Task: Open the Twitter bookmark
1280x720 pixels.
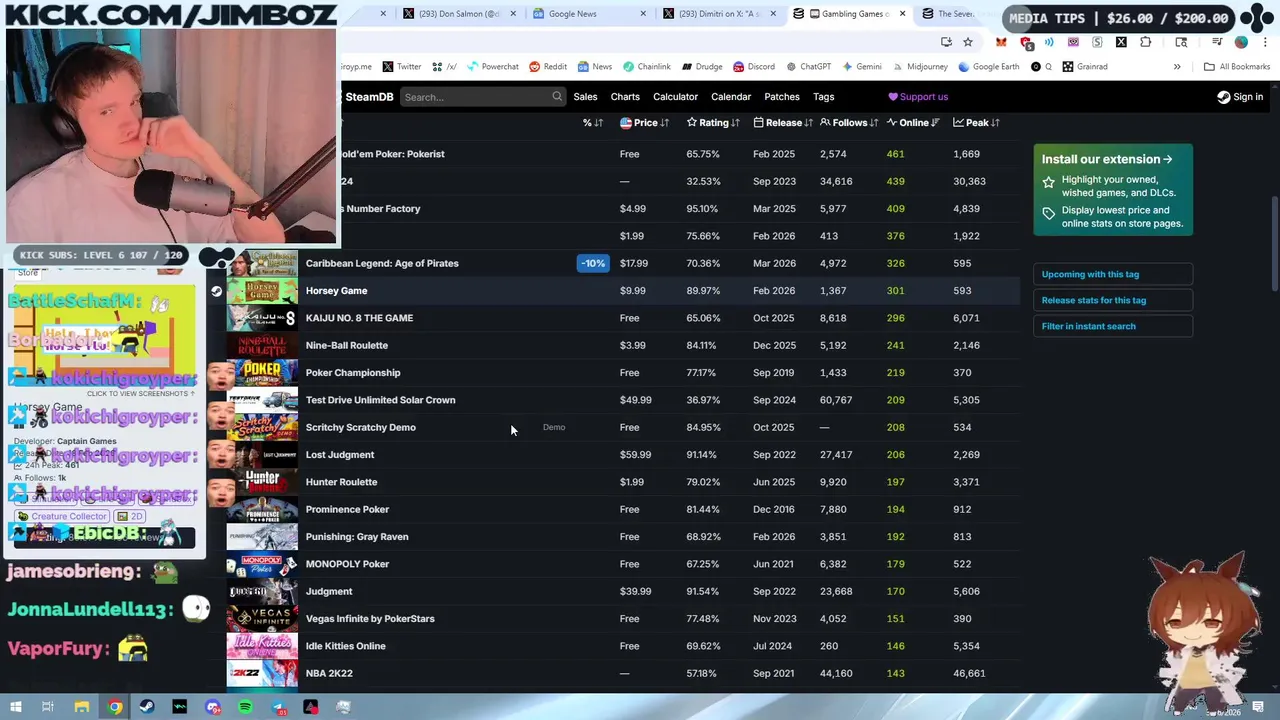Action: coord(402,67)
